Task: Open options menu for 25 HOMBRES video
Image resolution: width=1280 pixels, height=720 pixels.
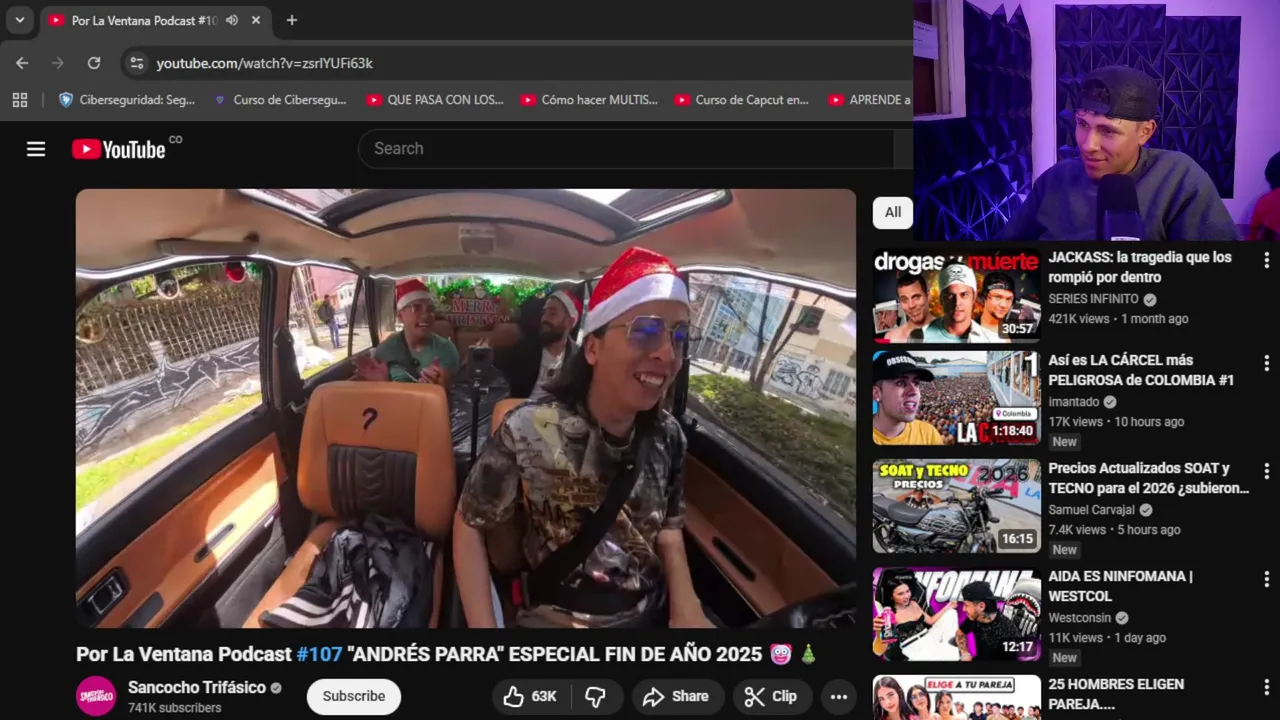Action: pyautogui.click(x=1266, y=687)
